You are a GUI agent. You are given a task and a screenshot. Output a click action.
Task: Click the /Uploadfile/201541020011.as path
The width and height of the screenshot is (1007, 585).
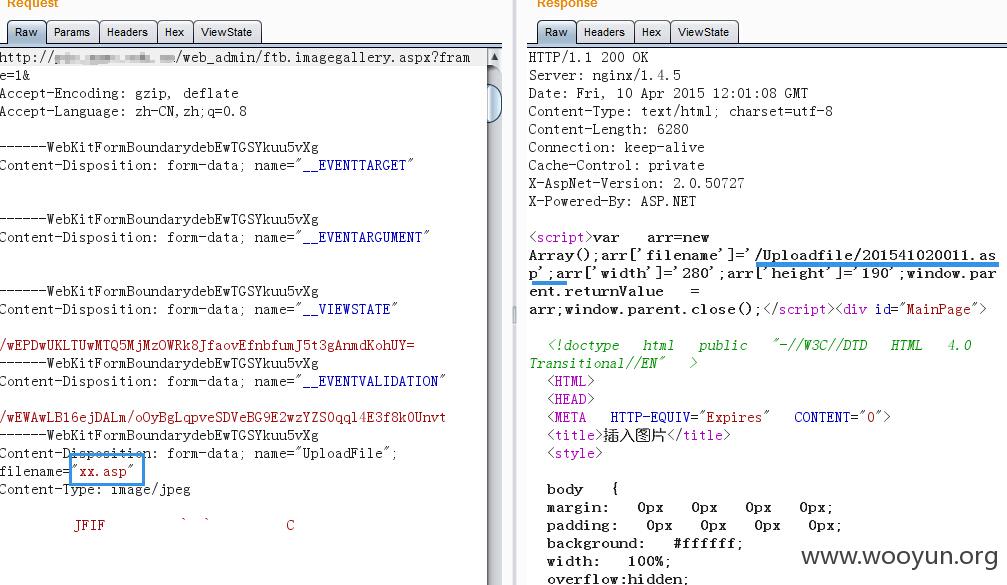pyautogui.click(x=875, y=256)
